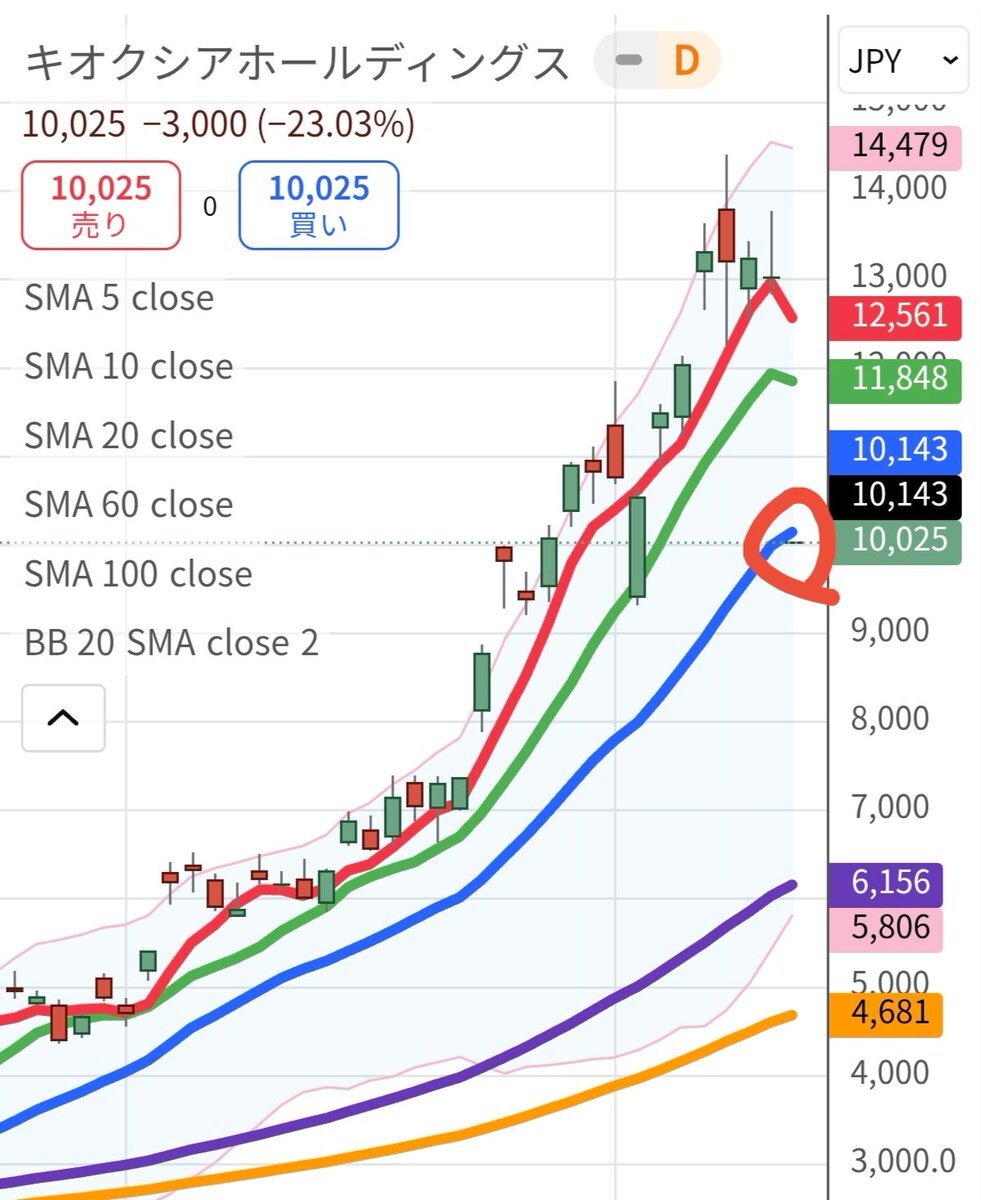
Task: Open the キオクシアホールディングス symbol title
Action: coord(296,62)
